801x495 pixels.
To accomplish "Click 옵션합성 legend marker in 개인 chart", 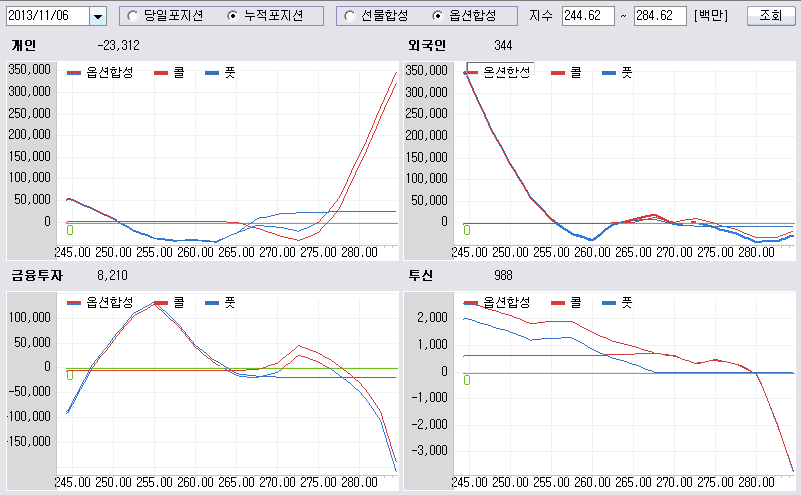I will click(75, 73).
